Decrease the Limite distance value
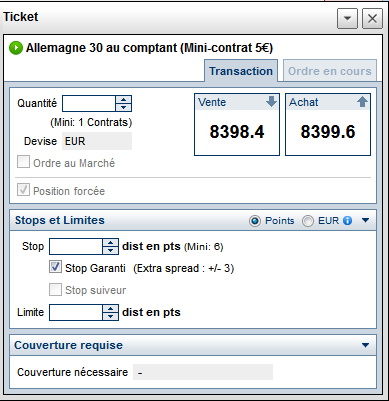This screenshot has width=389, height=401. tap(110, 317)
